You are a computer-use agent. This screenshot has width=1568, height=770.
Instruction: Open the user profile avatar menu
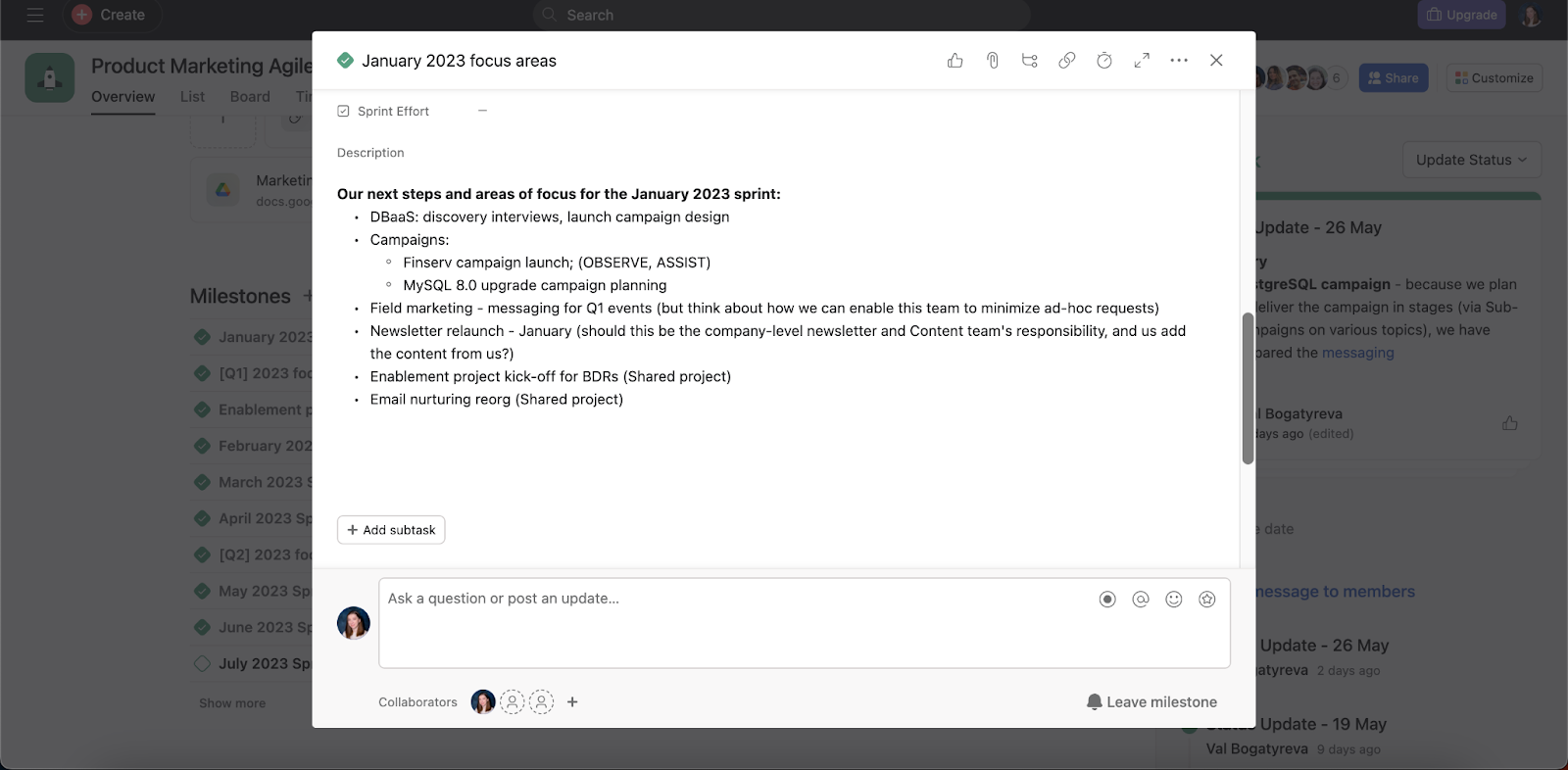tap(1531, 15)
